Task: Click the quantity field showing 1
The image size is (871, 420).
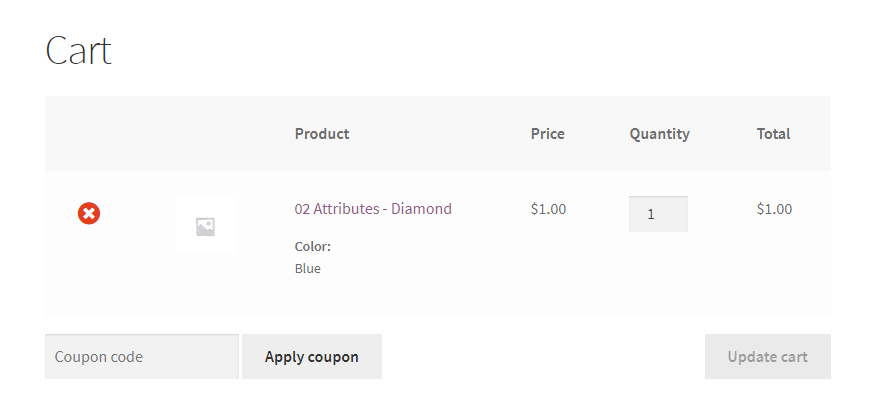Action: pyautogui.click(x=657, y=214)
